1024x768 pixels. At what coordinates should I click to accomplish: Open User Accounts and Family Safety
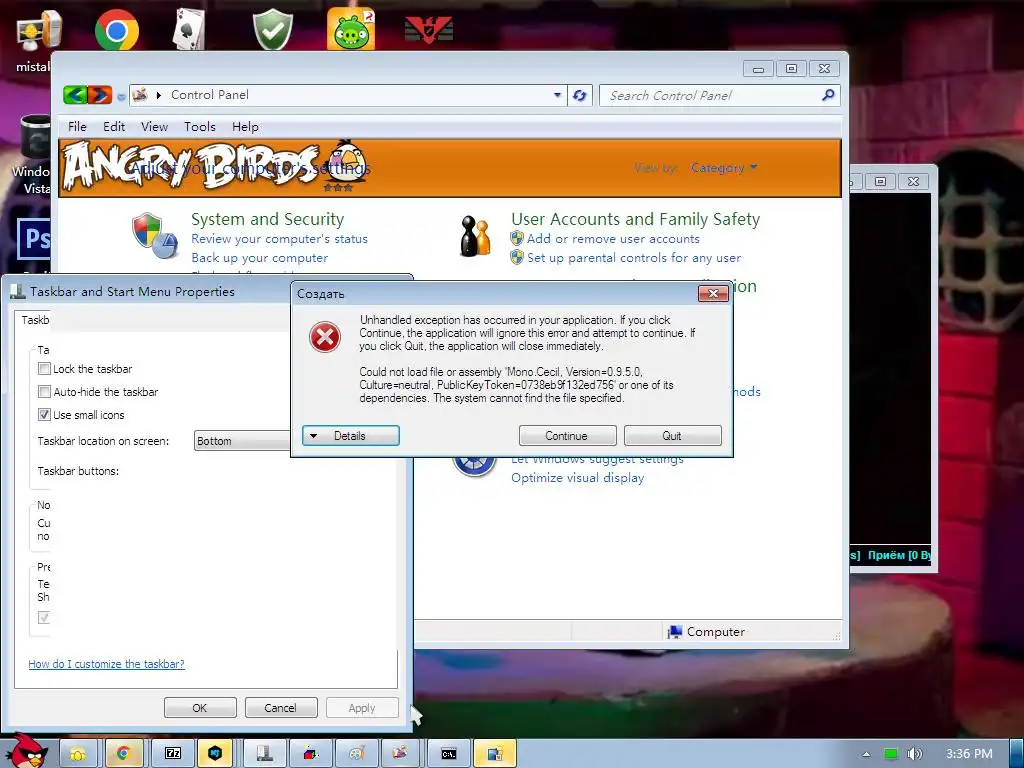click(x=635, y=219)
